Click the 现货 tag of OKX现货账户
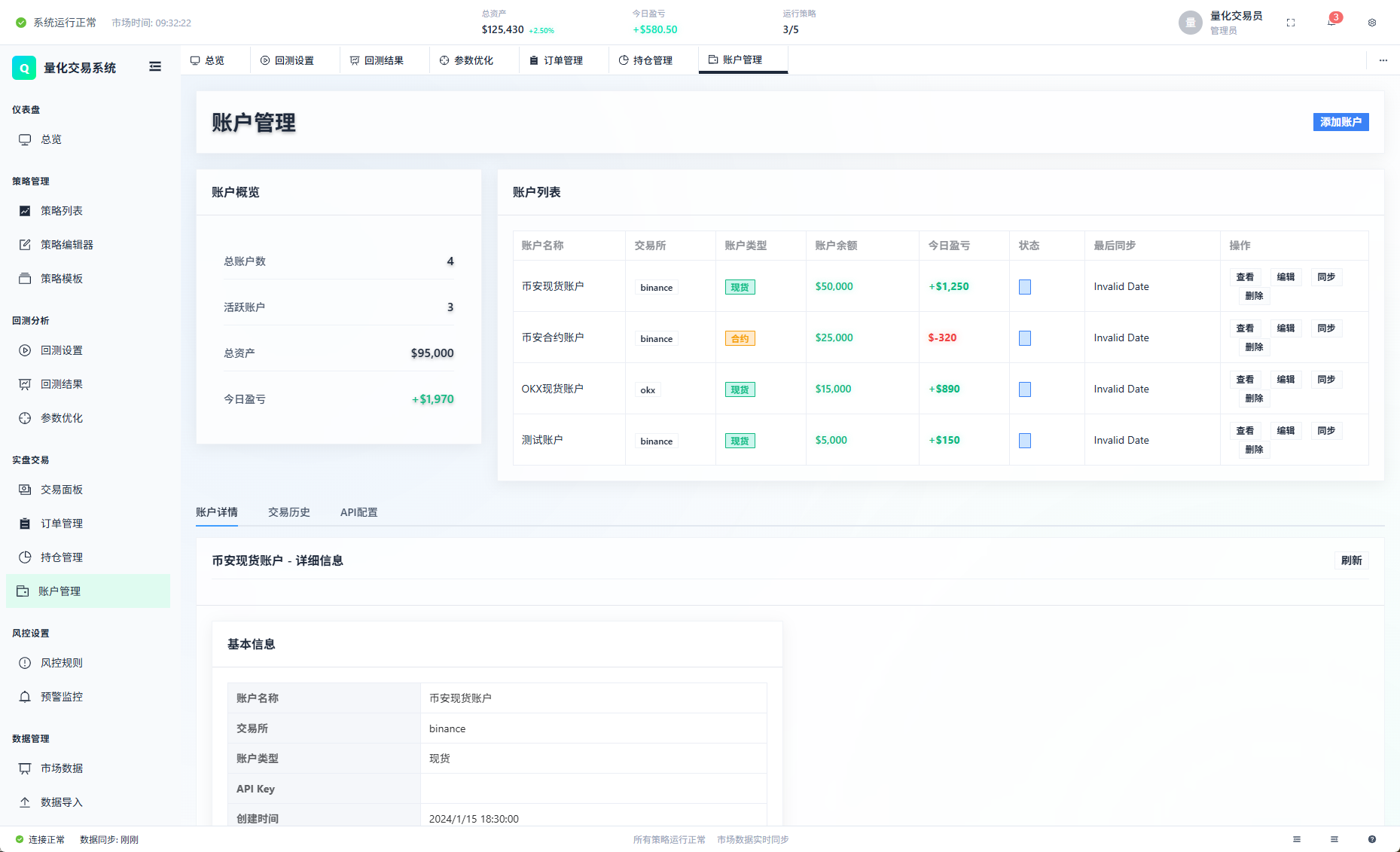 [740, 389]
